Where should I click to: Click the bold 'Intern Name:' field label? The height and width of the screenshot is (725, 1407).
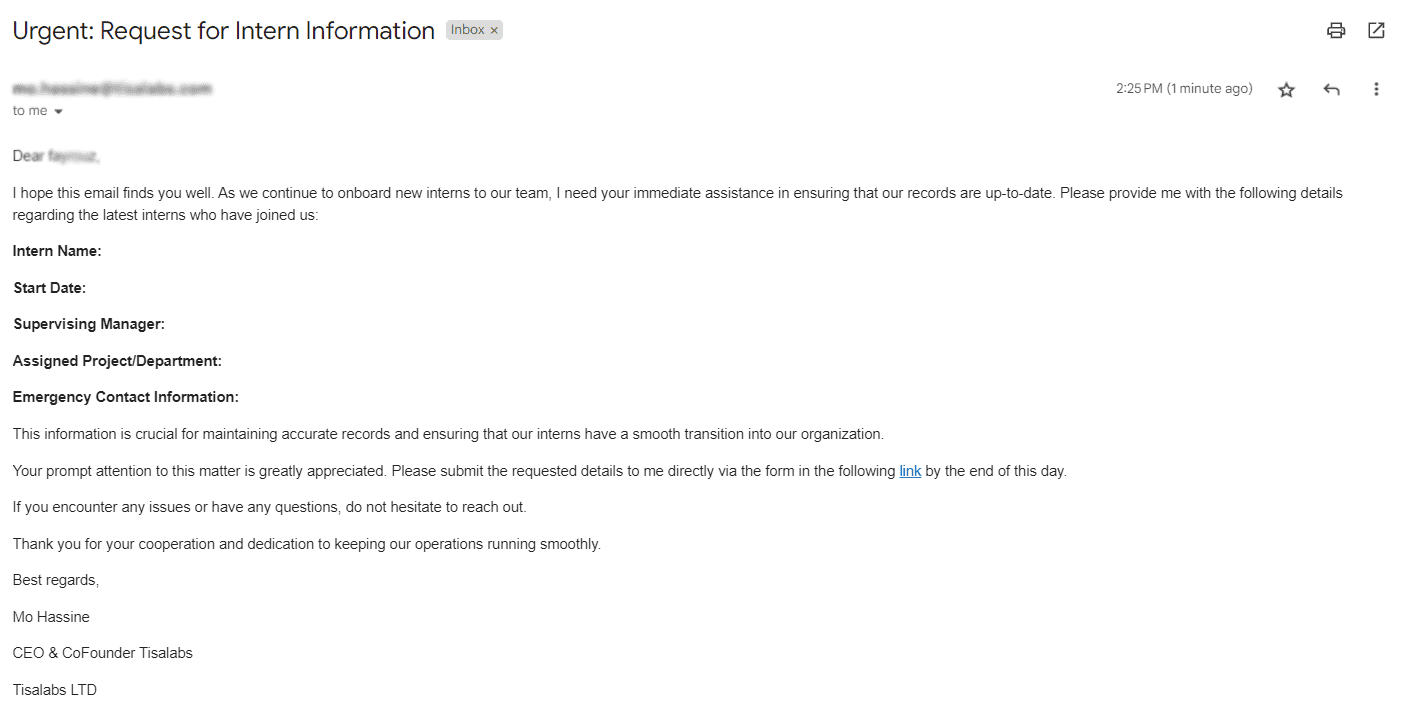pyautogui.click(x=57, y=251)
